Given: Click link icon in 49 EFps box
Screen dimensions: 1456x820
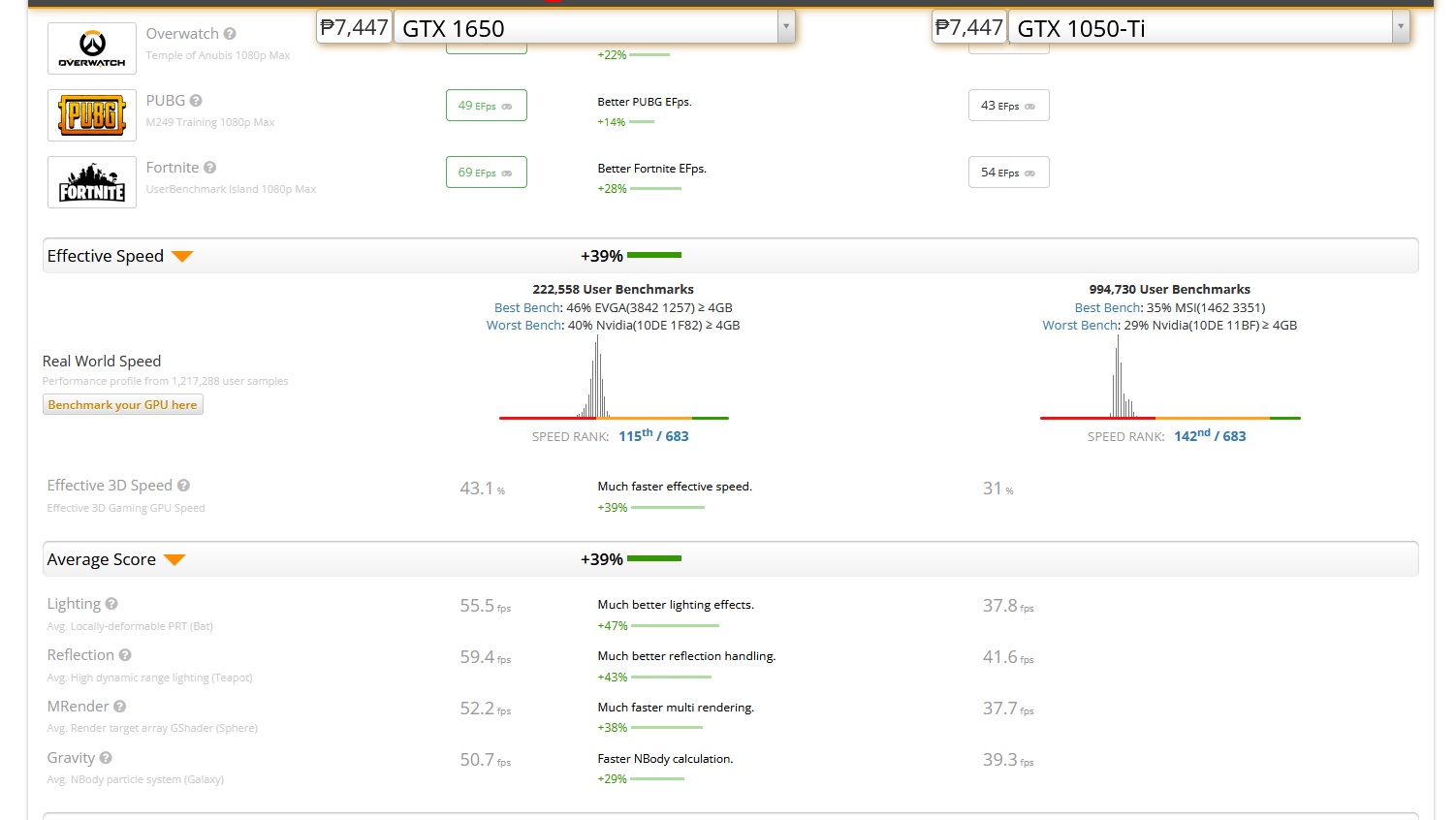Looking at the screenshot, I should 507,107.
